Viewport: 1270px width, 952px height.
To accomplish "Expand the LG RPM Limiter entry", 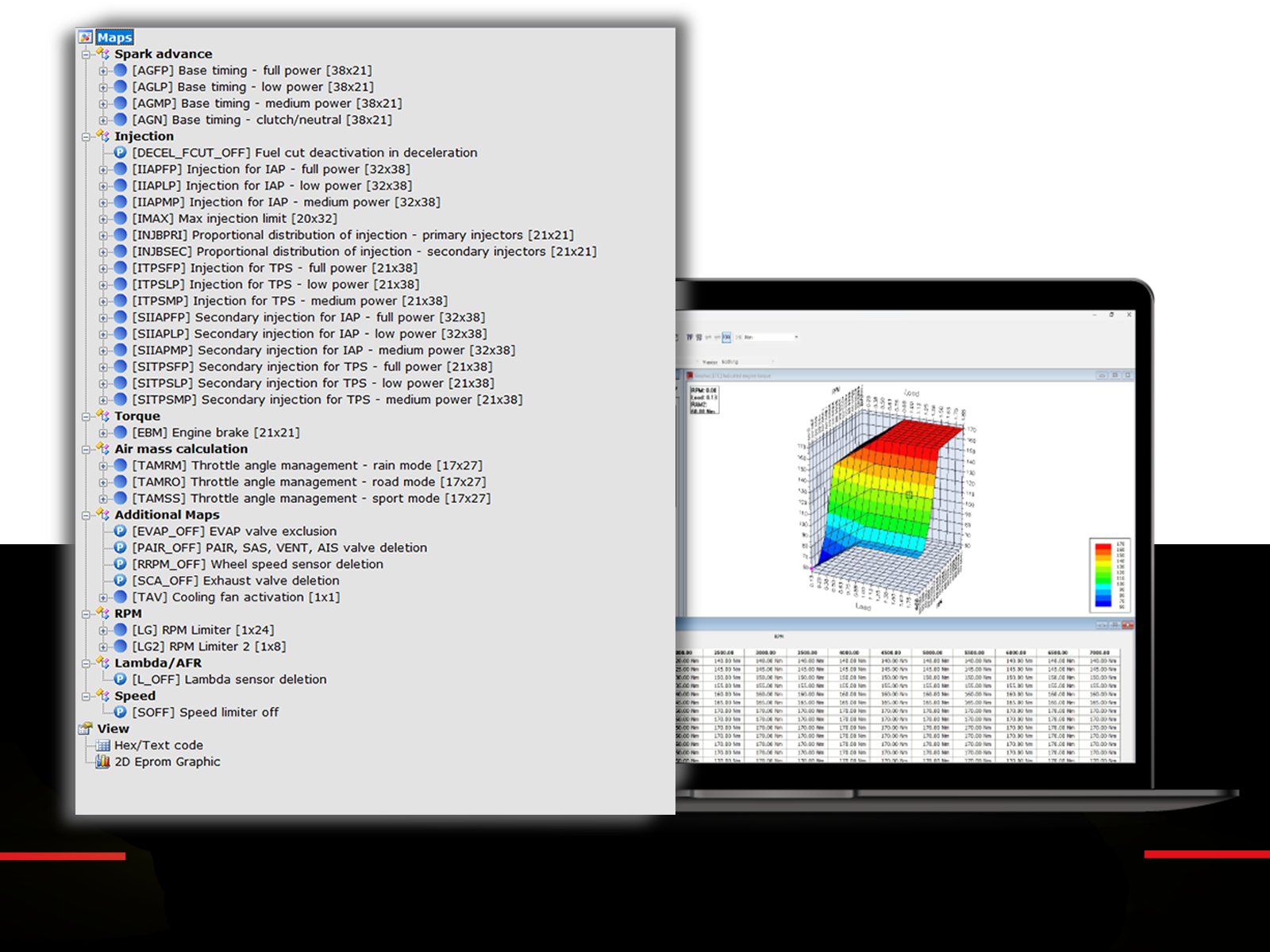I will [x=103, y=631].
